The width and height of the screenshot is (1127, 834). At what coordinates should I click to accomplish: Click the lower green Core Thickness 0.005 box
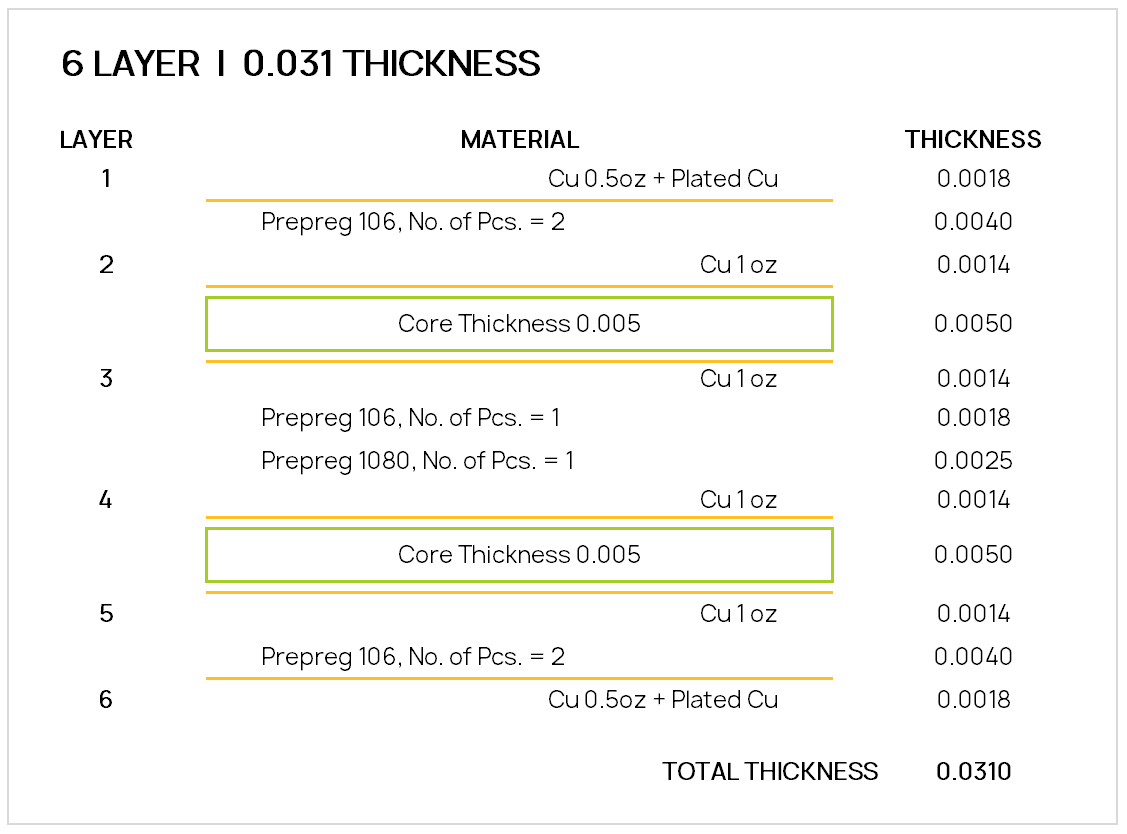pos(519,555)
